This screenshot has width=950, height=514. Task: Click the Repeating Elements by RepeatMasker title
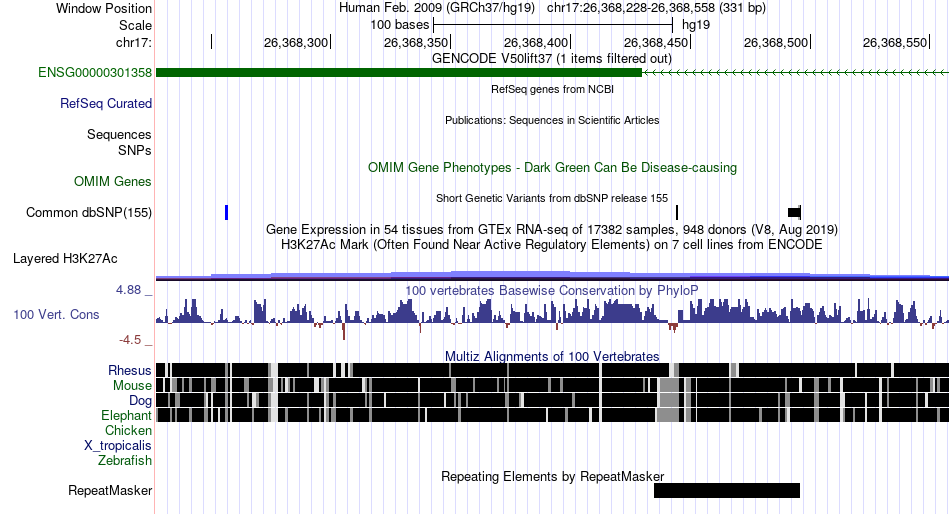pos(552,476)
